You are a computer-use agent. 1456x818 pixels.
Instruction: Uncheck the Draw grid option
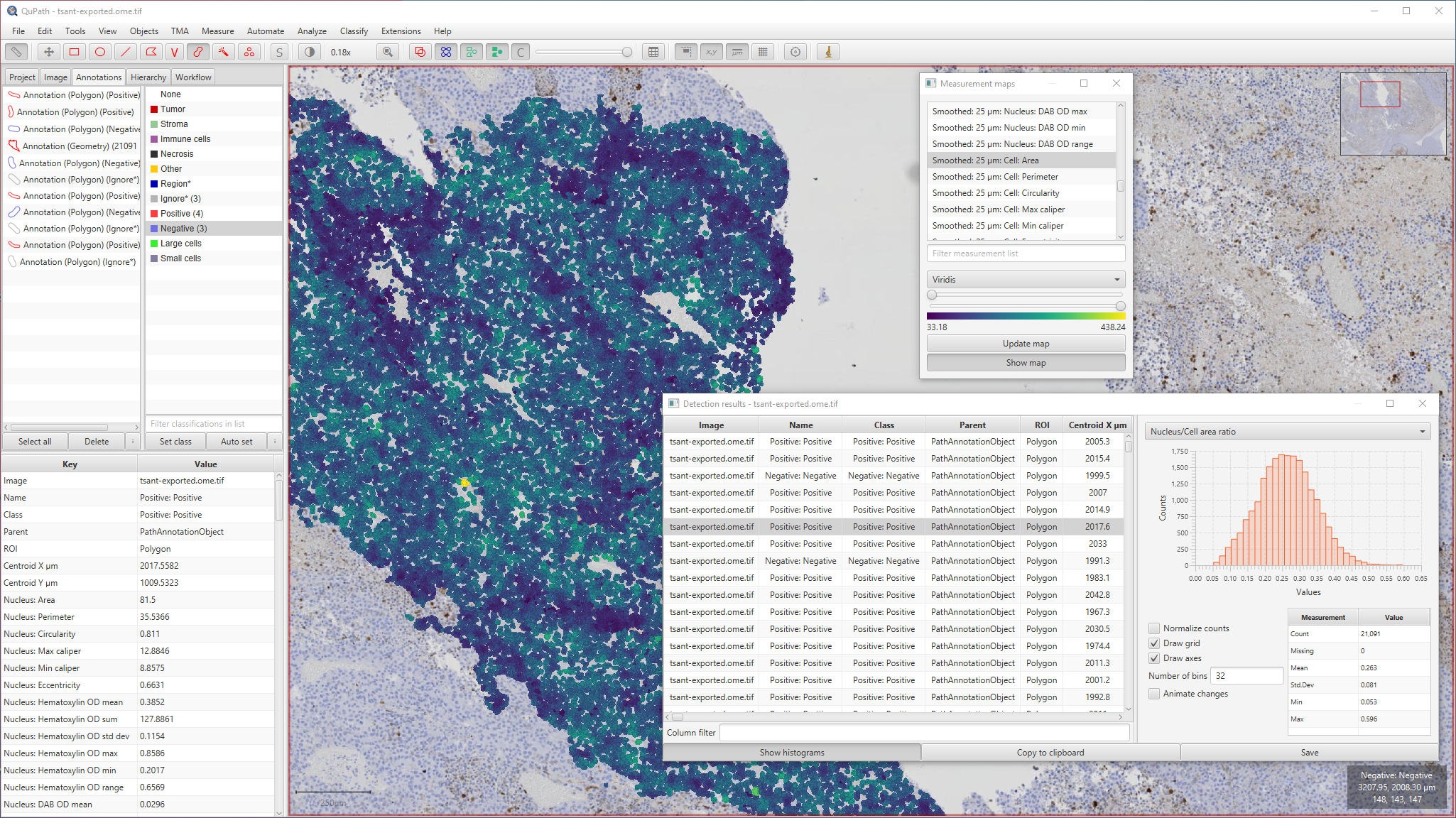[x=1154, y=643]
